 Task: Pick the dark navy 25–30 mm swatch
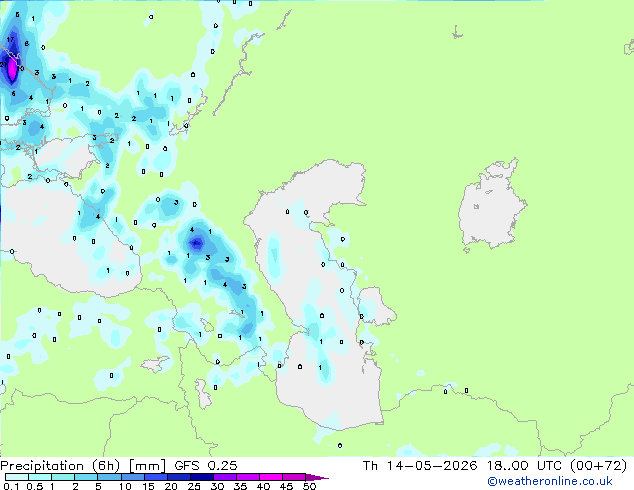pos(202,477)
